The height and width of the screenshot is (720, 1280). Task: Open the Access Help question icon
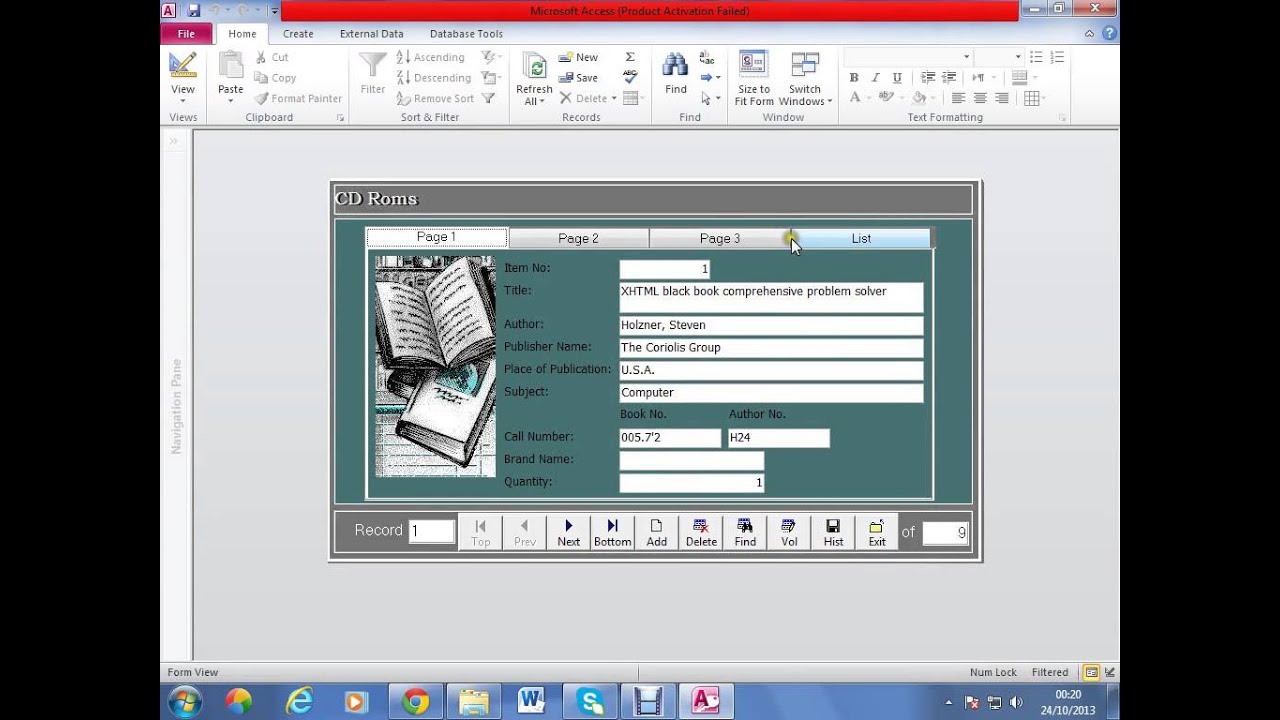point(1109,33)
